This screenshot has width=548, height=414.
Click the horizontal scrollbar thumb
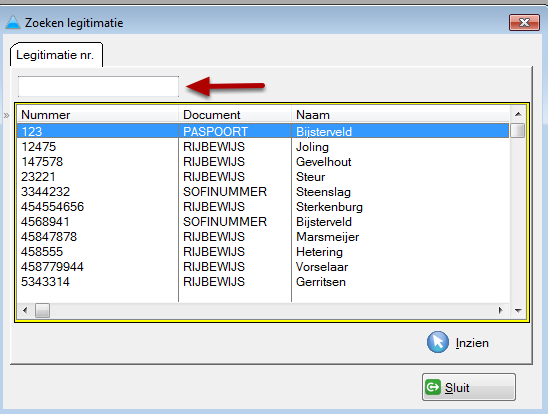pos(42,310)
